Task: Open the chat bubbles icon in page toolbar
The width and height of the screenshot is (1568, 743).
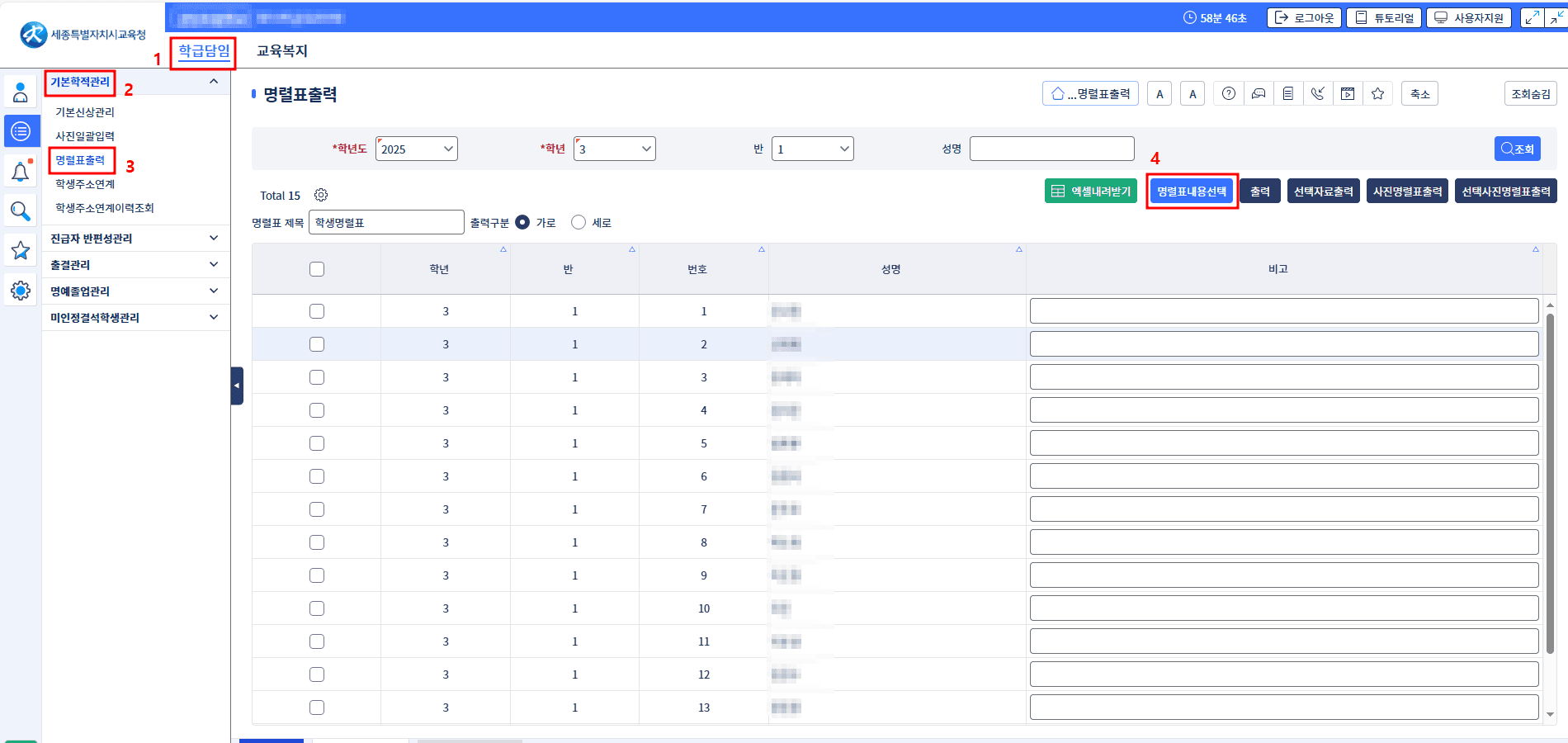Action: tap(1259, 94)
